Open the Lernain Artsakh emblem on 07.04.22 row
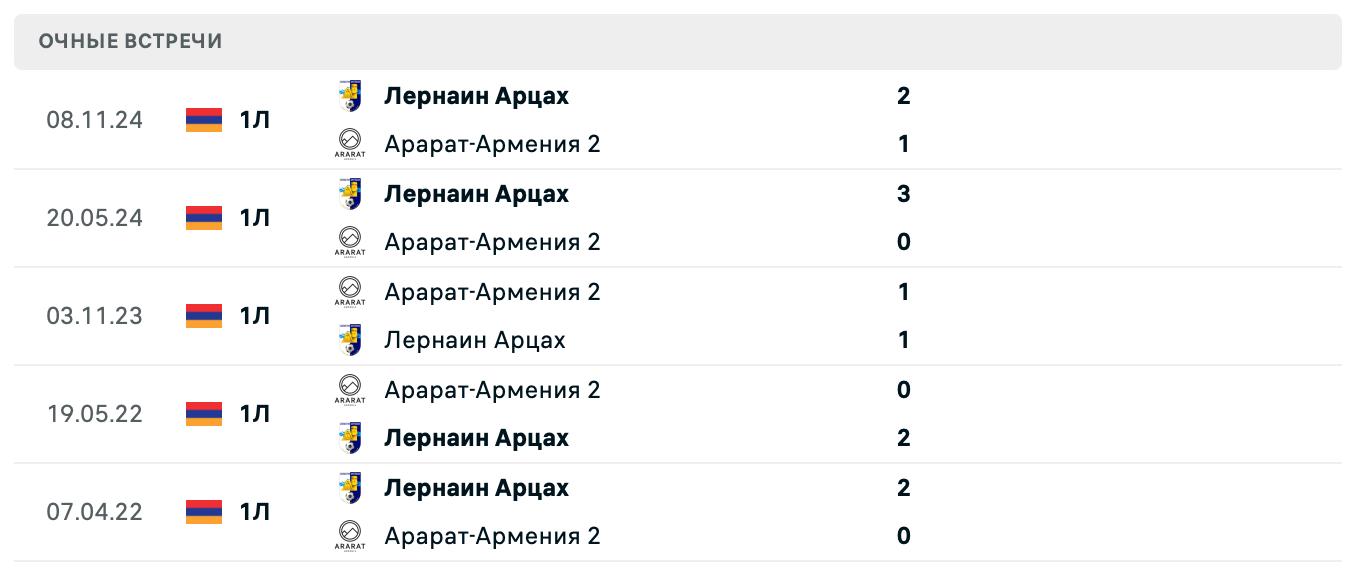 [x=352, y=487]
